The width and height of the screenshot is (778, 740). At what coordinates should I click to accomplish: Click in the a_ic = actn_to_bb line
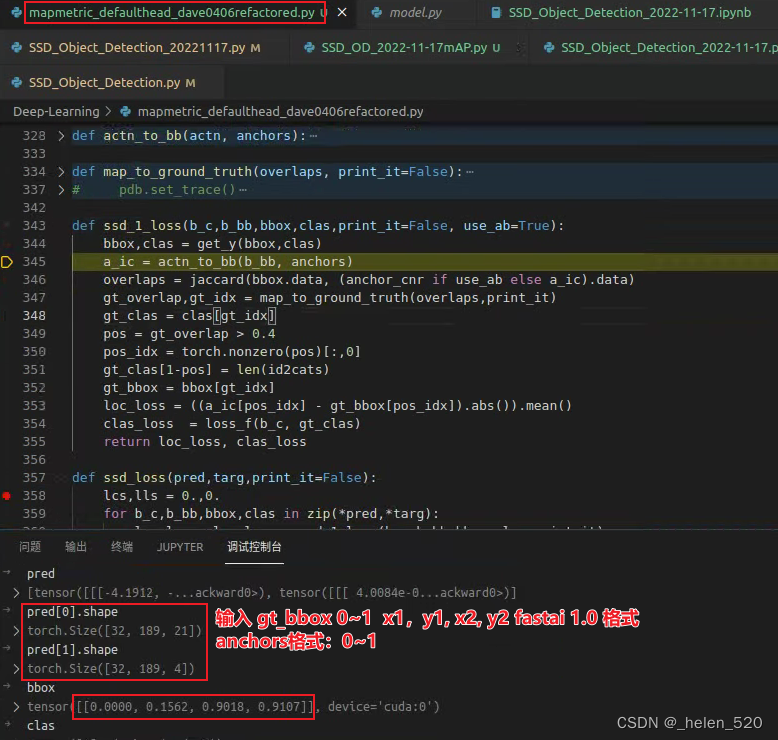228,262
